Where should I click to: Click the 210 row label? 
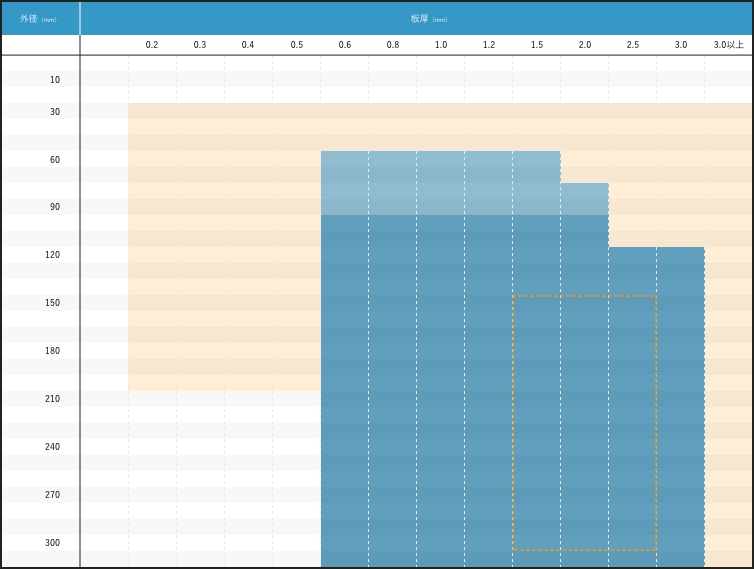[x=55, y=399]
